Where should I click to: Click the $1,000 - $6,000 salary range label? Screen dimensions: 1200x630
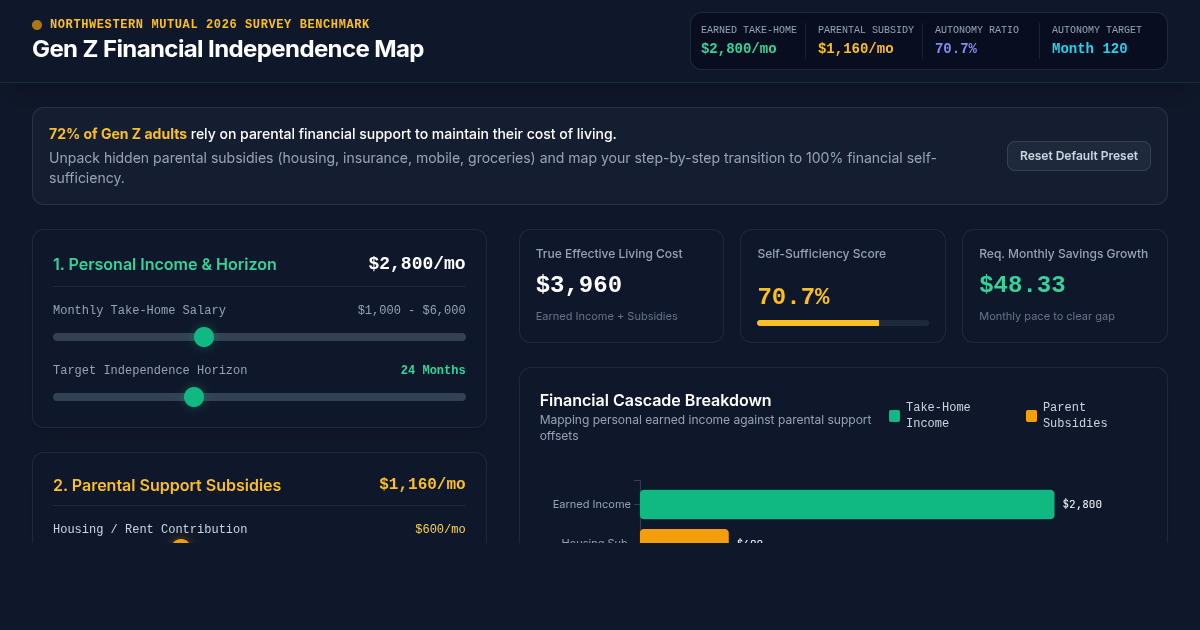(412, 311)
